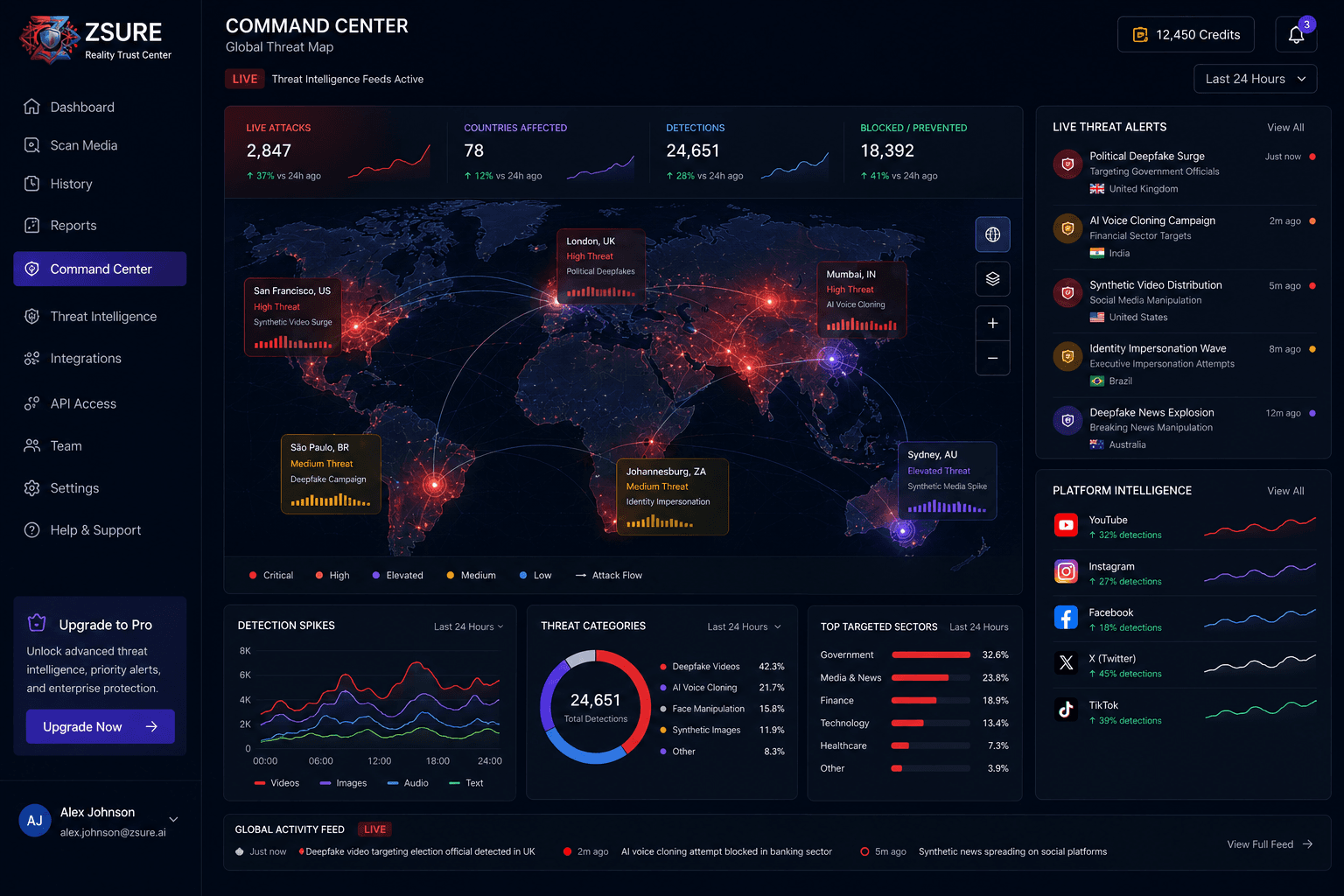Screen dimensions: 1344x896
Task: Open the map layers control
Action: pyautogui.click(x=992, y=279)
